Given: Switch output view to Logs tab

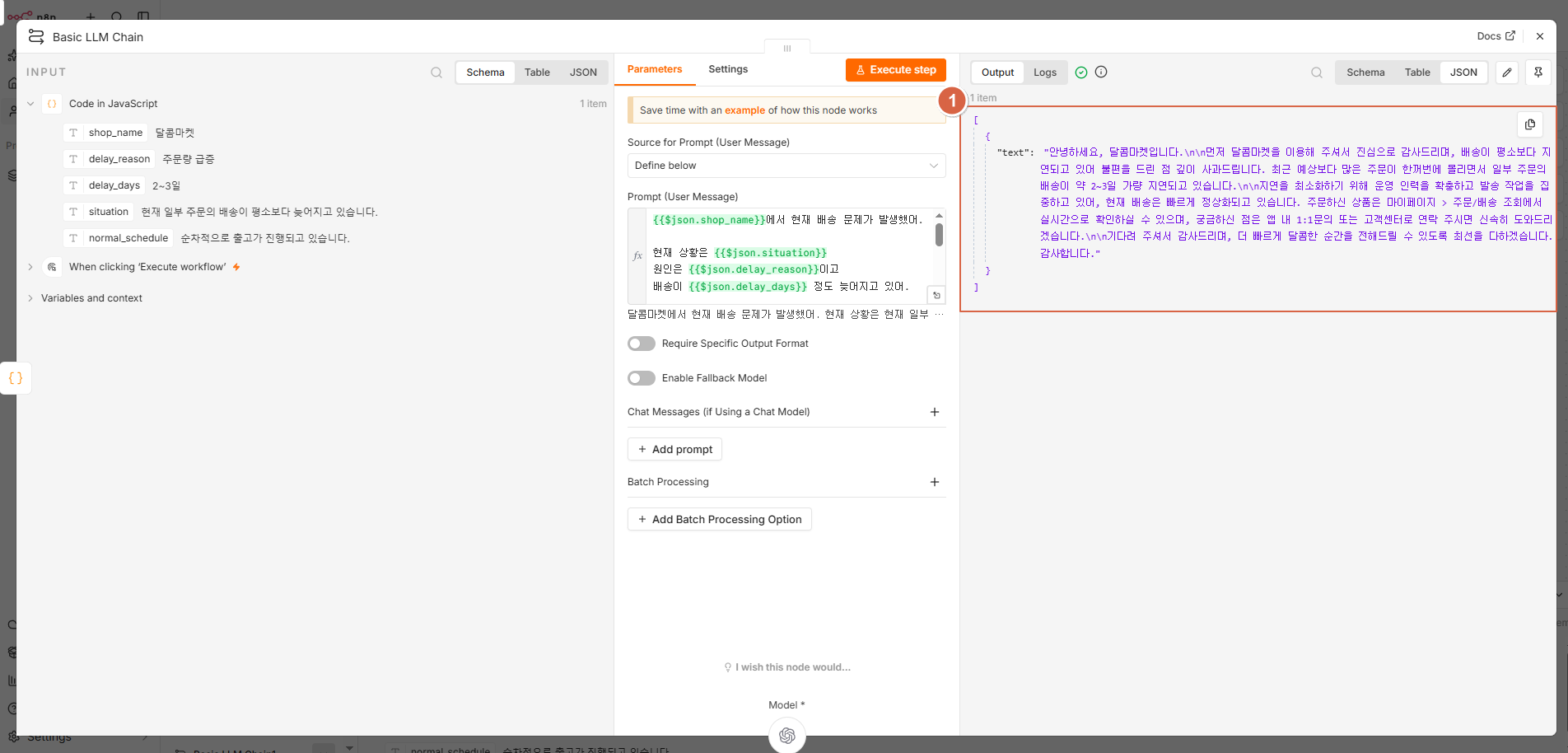Looking at the screenshot, I should [1045, 72].
